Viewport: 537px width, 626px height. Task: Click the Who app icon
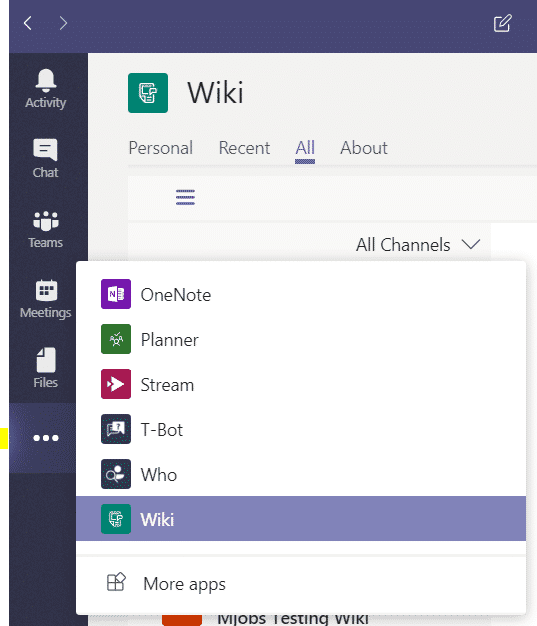pyautogui.click(x=116, y=474)
